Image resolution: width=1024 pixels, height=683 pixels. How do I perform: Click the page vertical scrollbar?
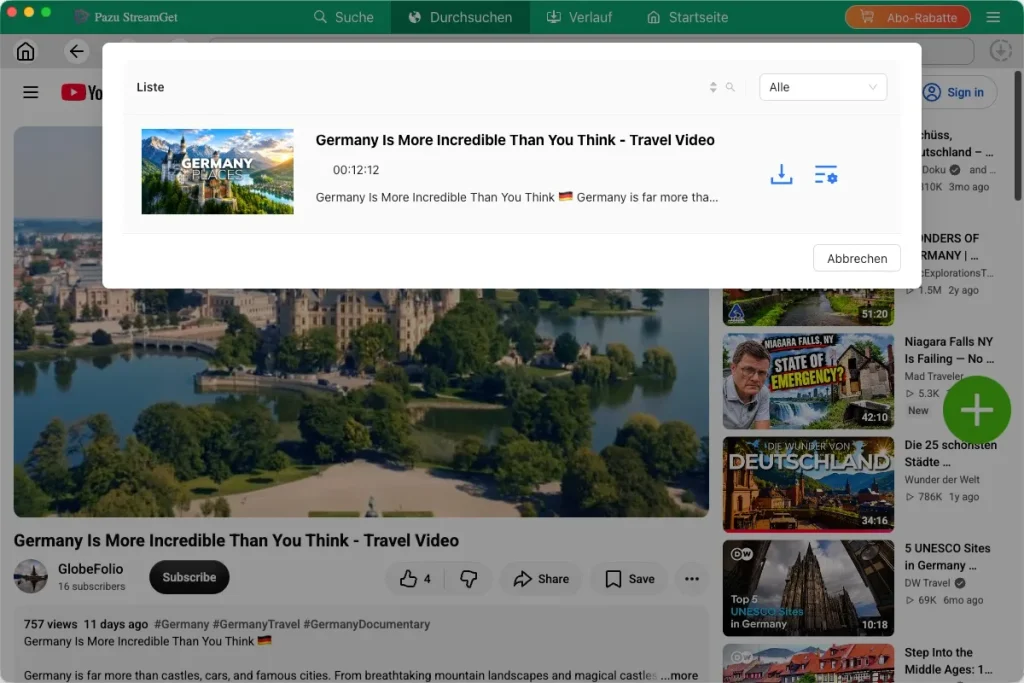tap(1017, 136)
